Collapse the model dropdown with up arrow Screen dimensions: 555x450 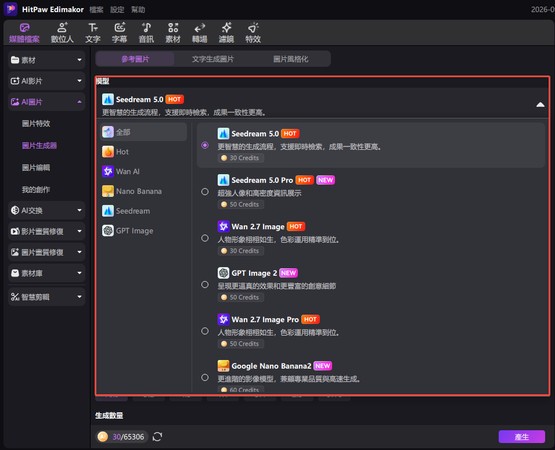540,104
